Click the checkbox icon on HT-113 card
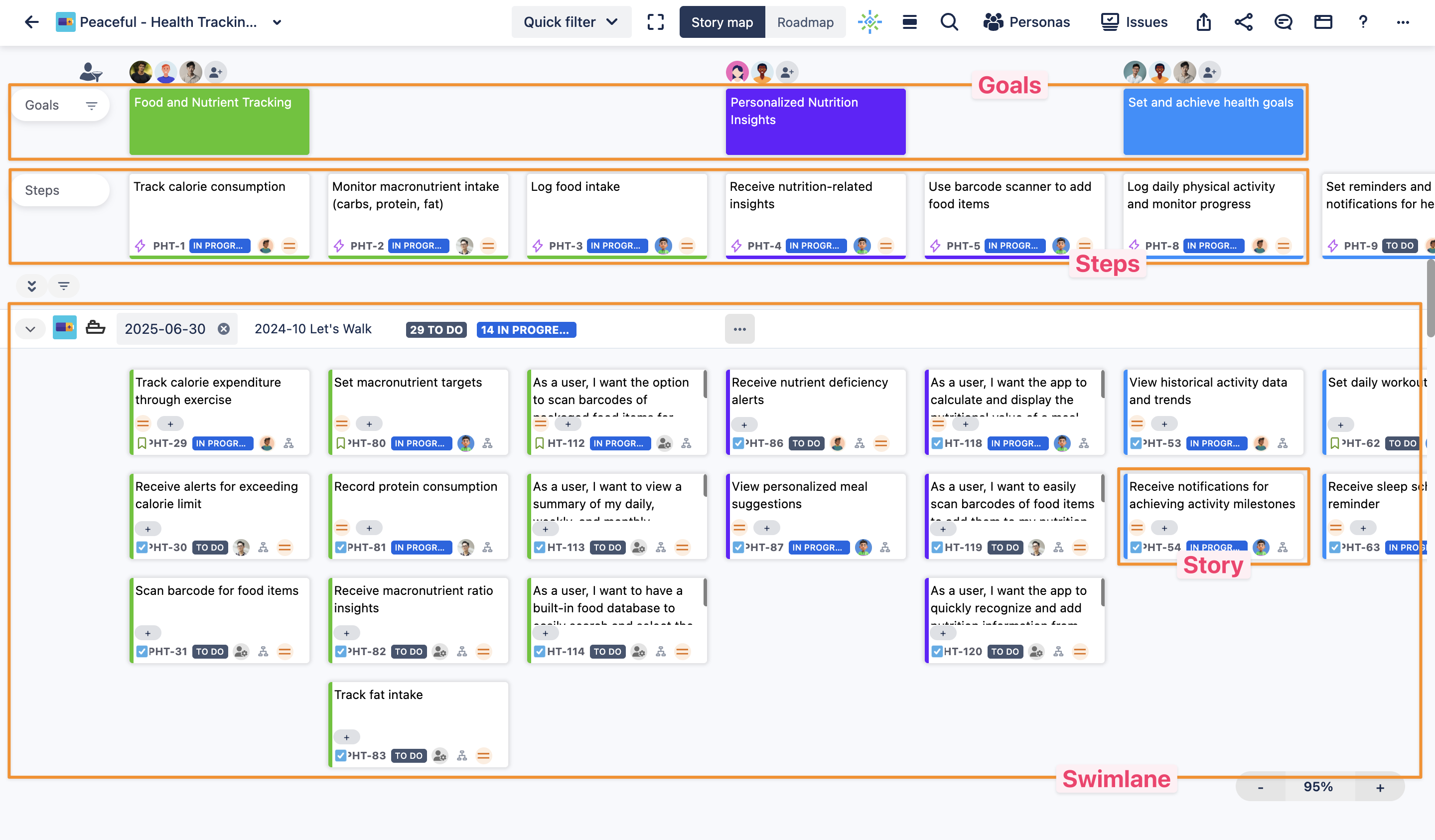The height and width of the screenshot is (840, 1435). (x=539, y=547)
